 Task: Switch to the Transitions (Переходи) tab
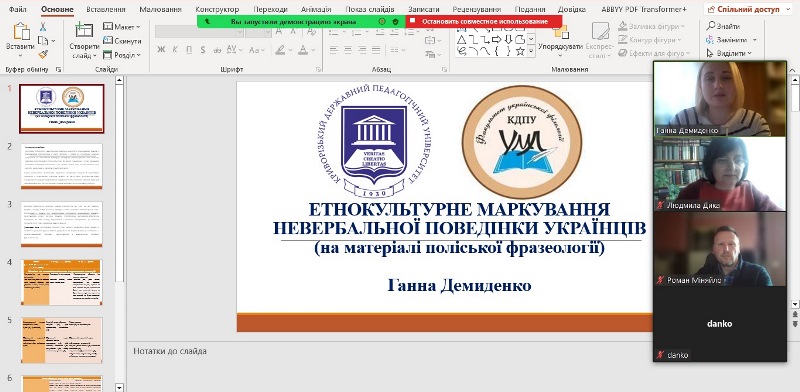click(270, 9)
